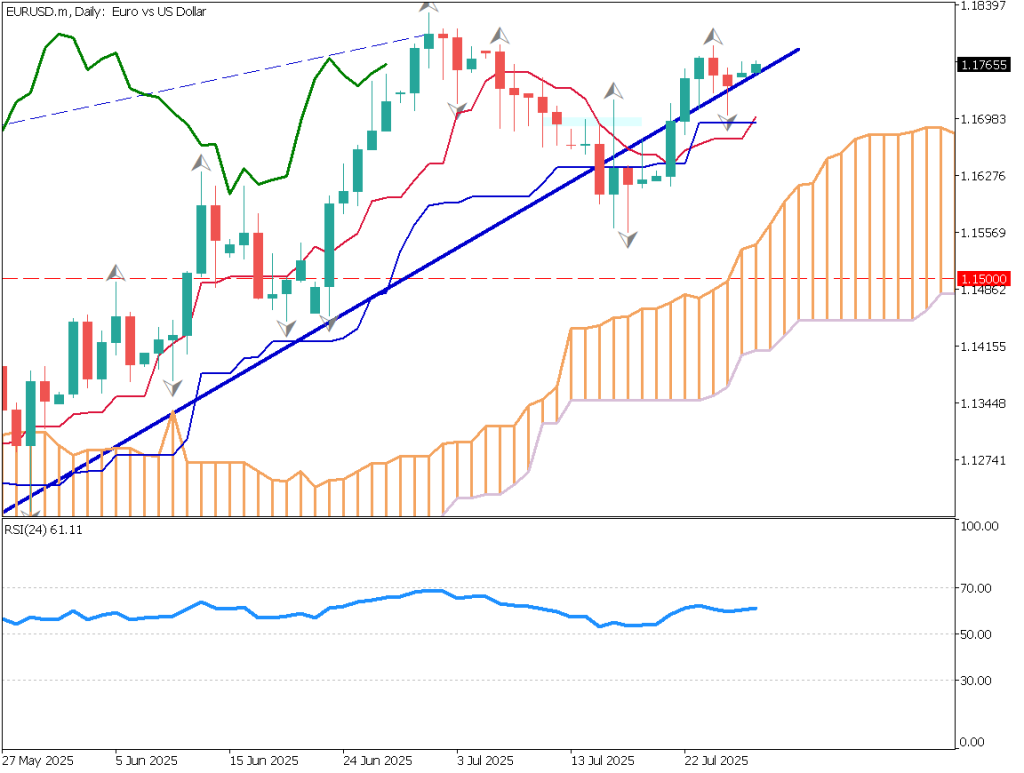Click the 1.18397 price axis label
This screenshot has width=1024, height=773.
[982, 6]
